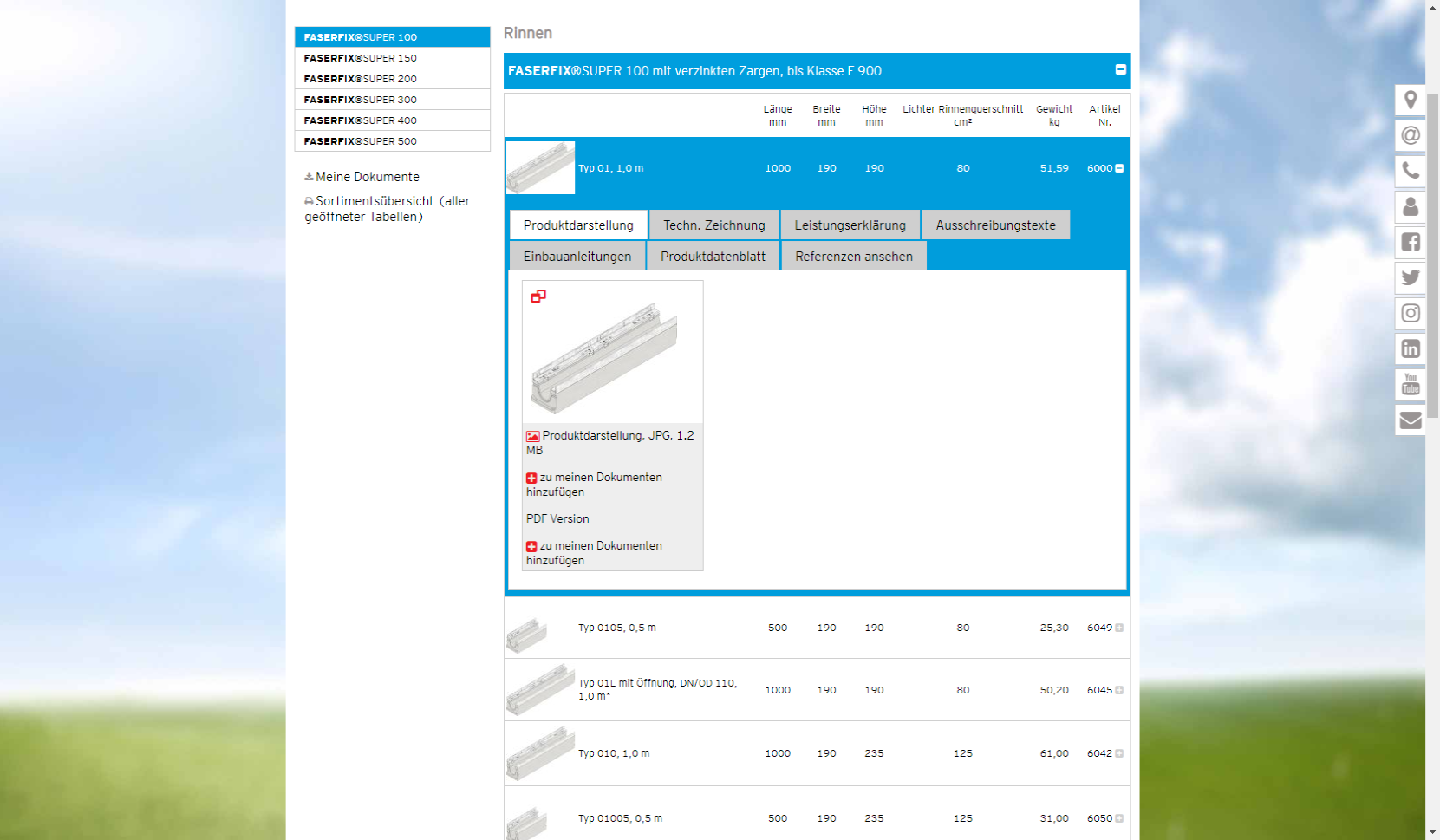Select FASERFIX SUPER 200 in sidebar menu
Screen dimensions: 1440x840
pyautogui.click(x=393, y=78)
